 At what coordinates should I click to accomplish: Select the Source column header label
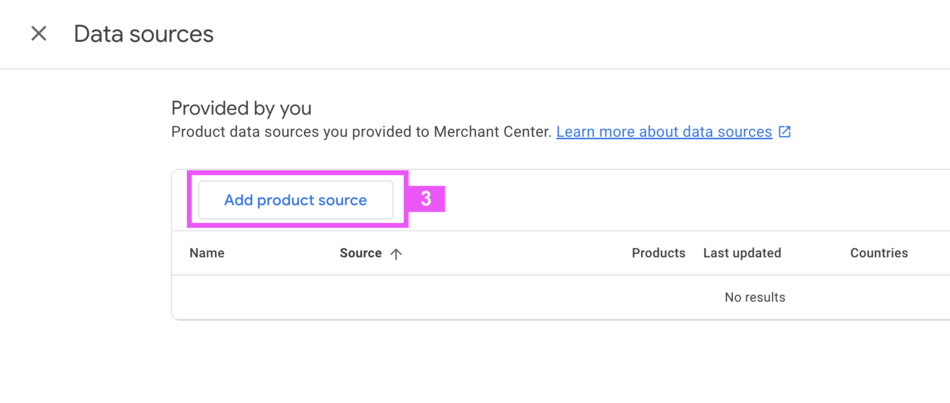[x=360, y=253]
